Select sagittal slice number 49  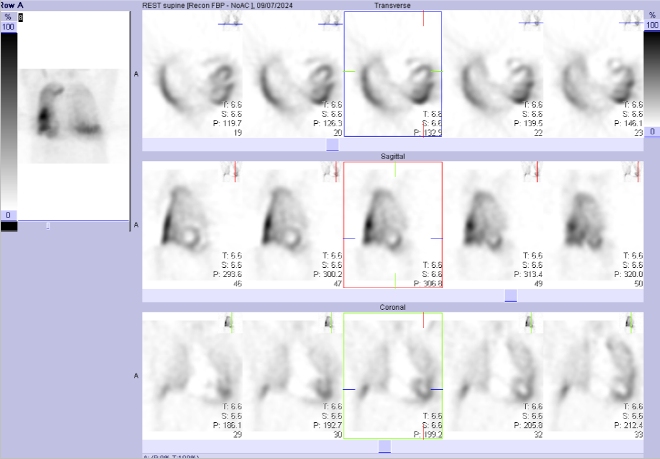click(x=493, y=225)
